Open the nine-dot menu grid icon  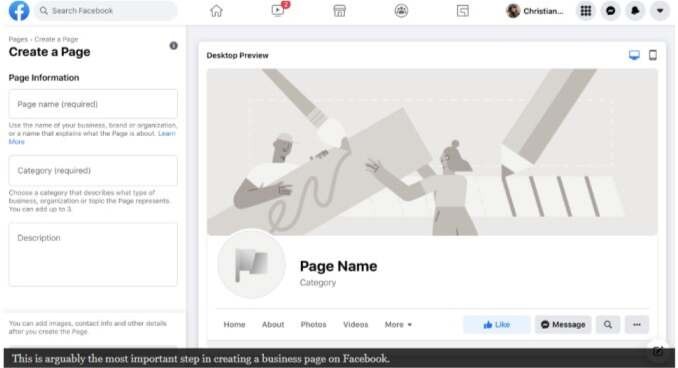tap(585, 11)
